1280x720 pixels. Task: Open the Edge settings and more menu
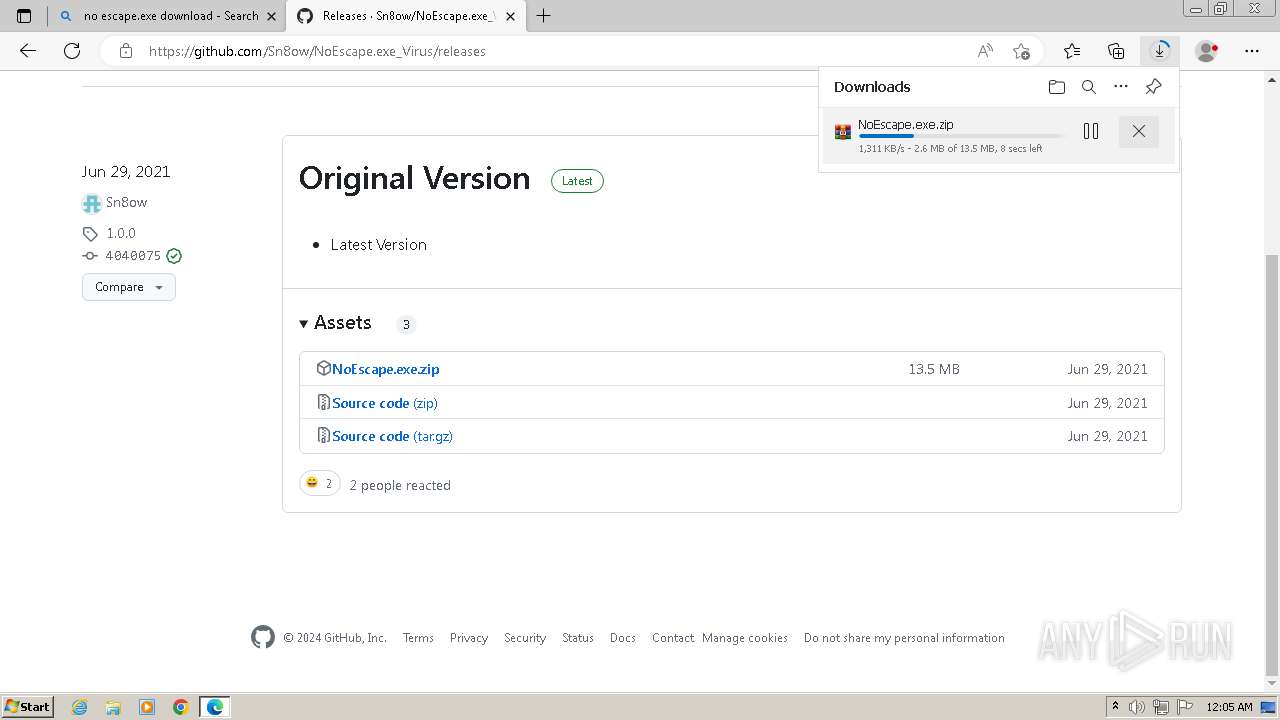point(1252,51)
